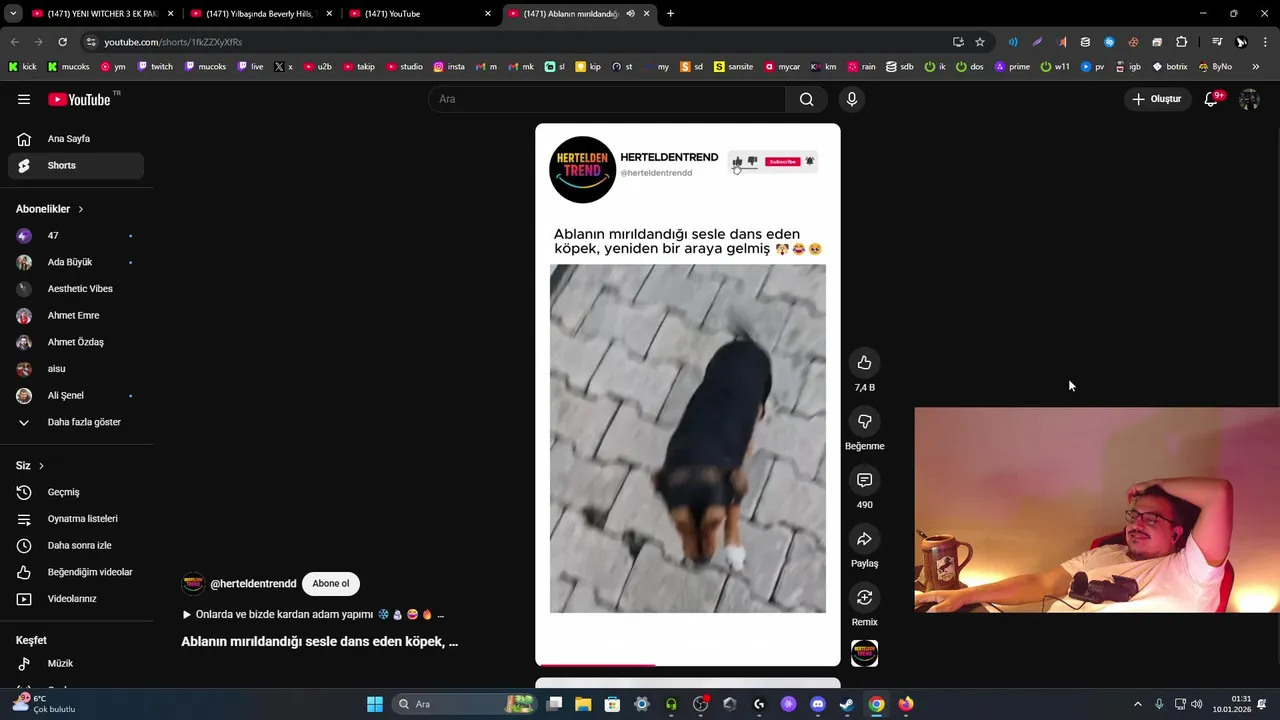Open Chrome three-dot menu
The height and width of the screenshot is (720, 1280).
point(1266,42)
